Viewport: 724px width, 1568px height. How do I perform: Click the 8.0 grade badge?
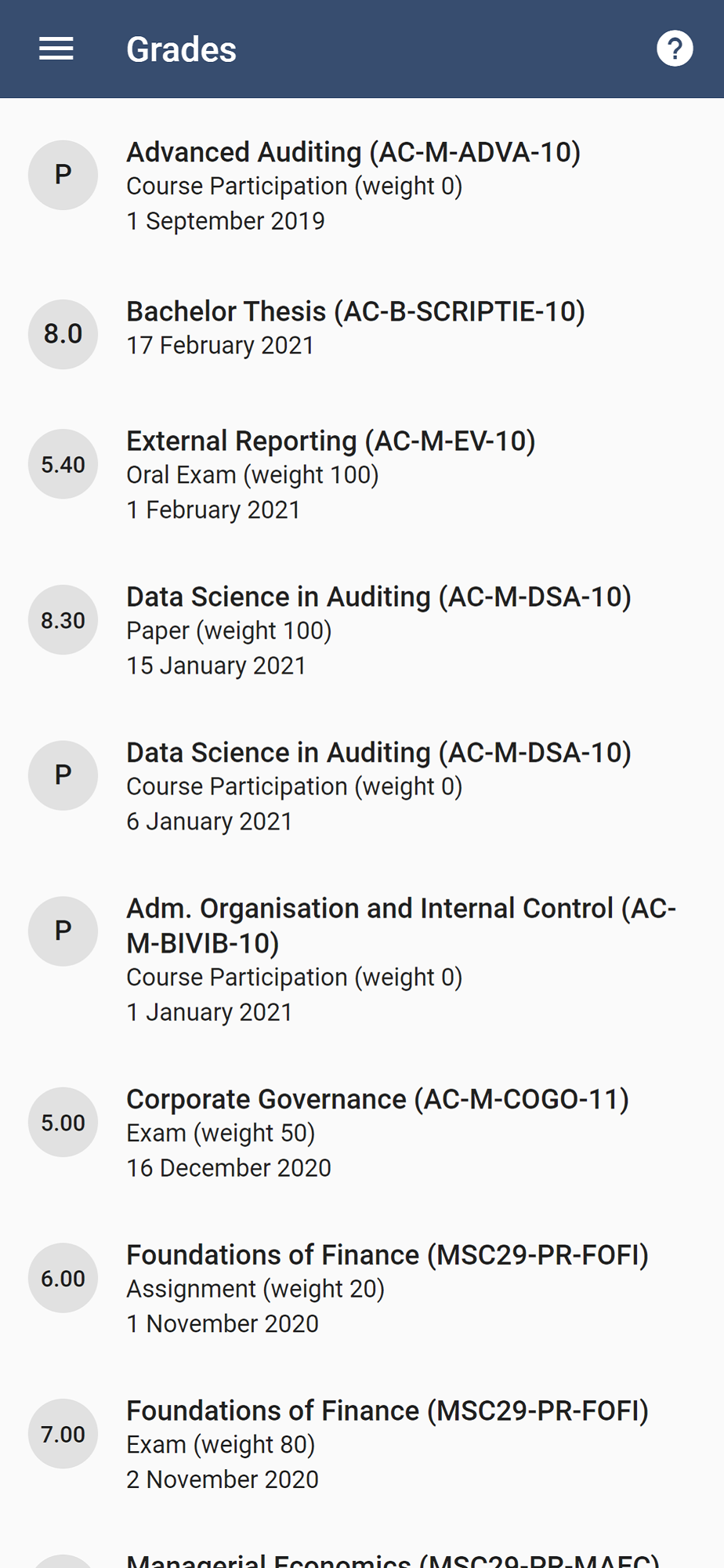coord(63,334)
